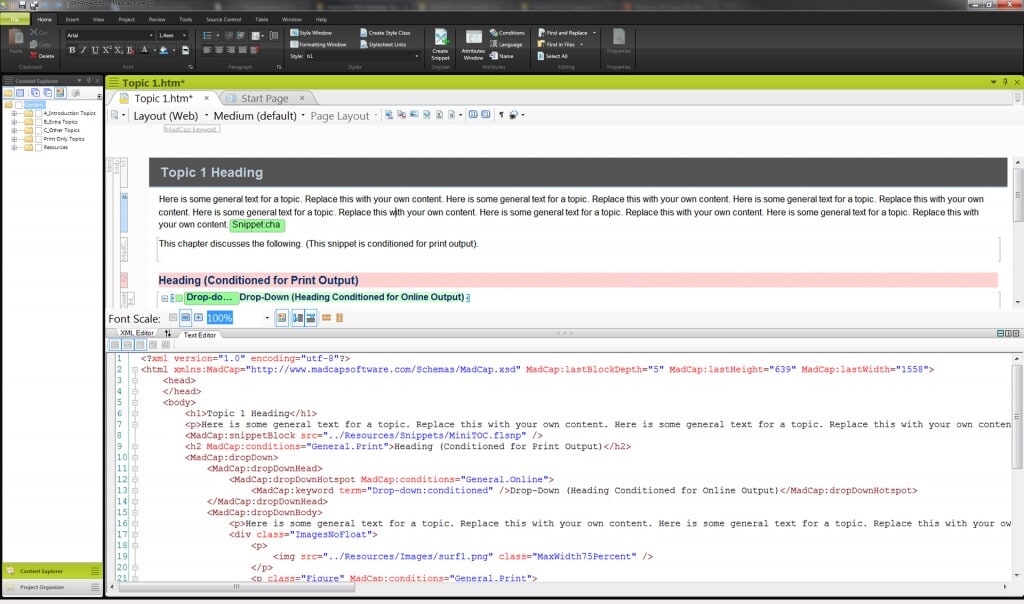Expand the C_Other Topics folder
Viewport: 1024px width, 604px height.
click(15, 130)
